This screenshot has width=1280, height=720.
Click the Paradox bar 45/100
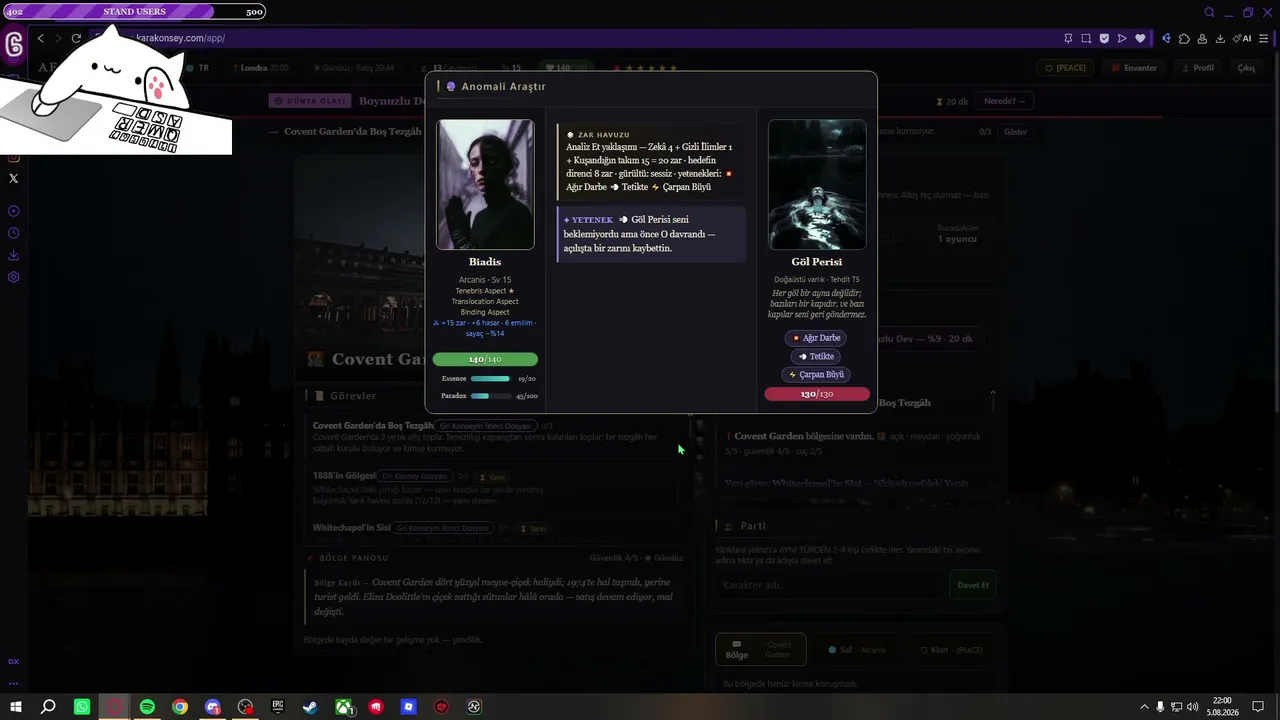pyautogui.click(x=490, y=396)
